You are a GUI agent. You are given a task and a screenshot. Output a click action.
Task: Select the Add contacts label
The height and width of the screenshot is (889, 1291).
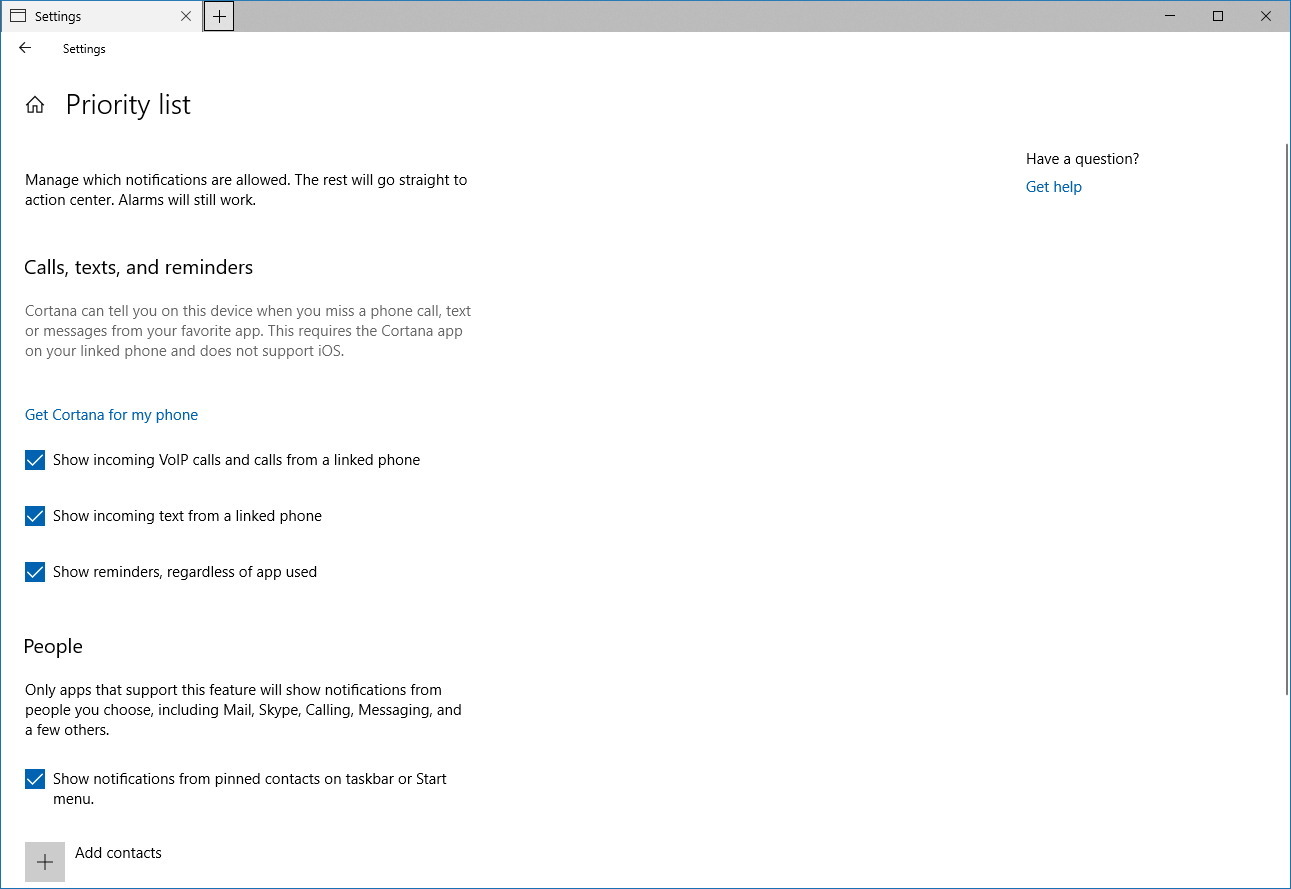pos(118,853)
